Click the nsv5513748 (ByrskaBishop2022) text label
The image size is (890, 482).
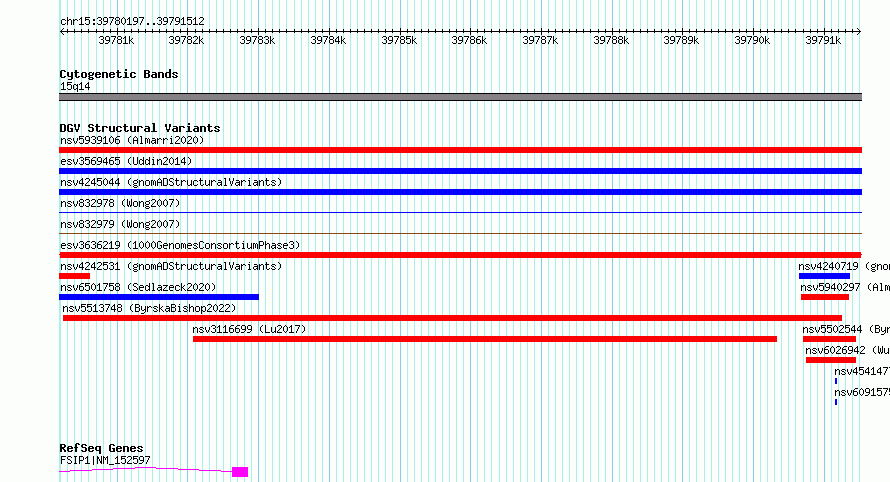tap(149, 308)
